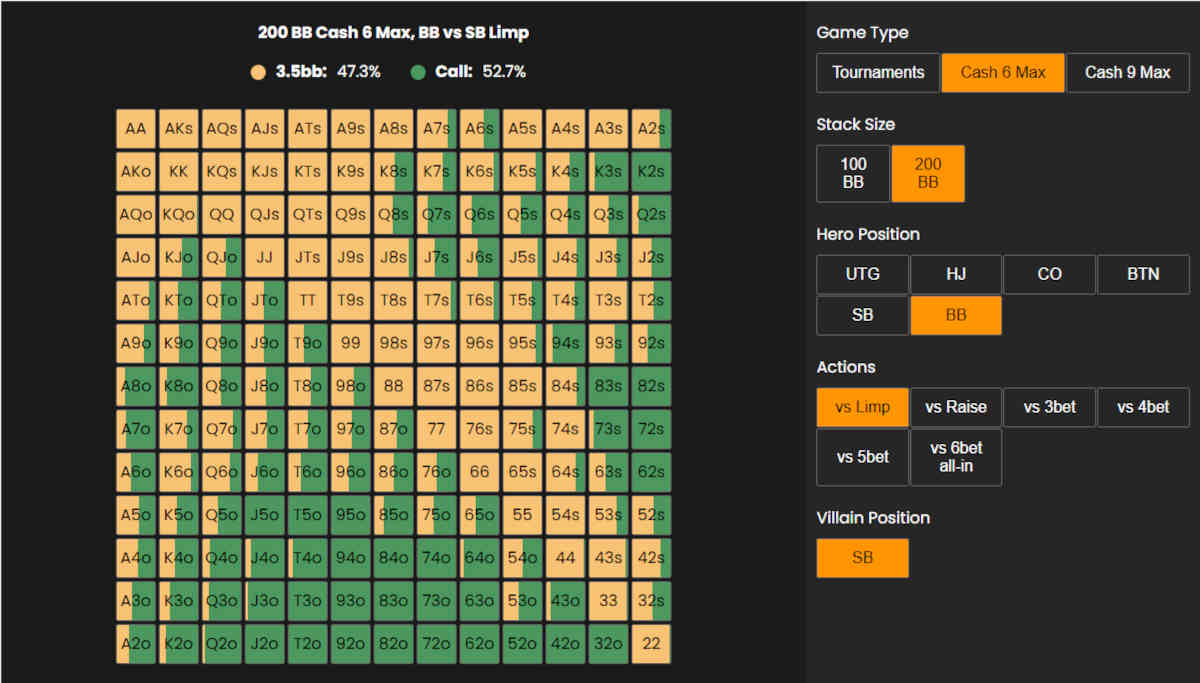The width and height of the screenshot is (1200, 683).
Task: Pick the 72o hand cell
Action: click(436, 644)
